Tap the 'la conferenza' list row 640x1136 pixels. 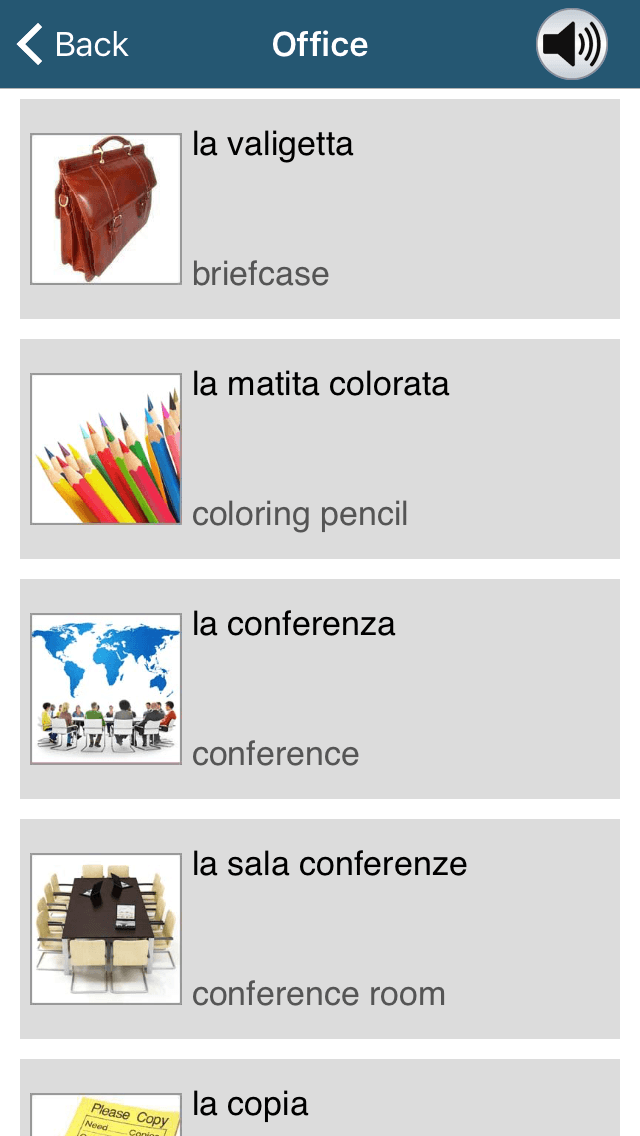pyautogui.click(x=320, y=688)
